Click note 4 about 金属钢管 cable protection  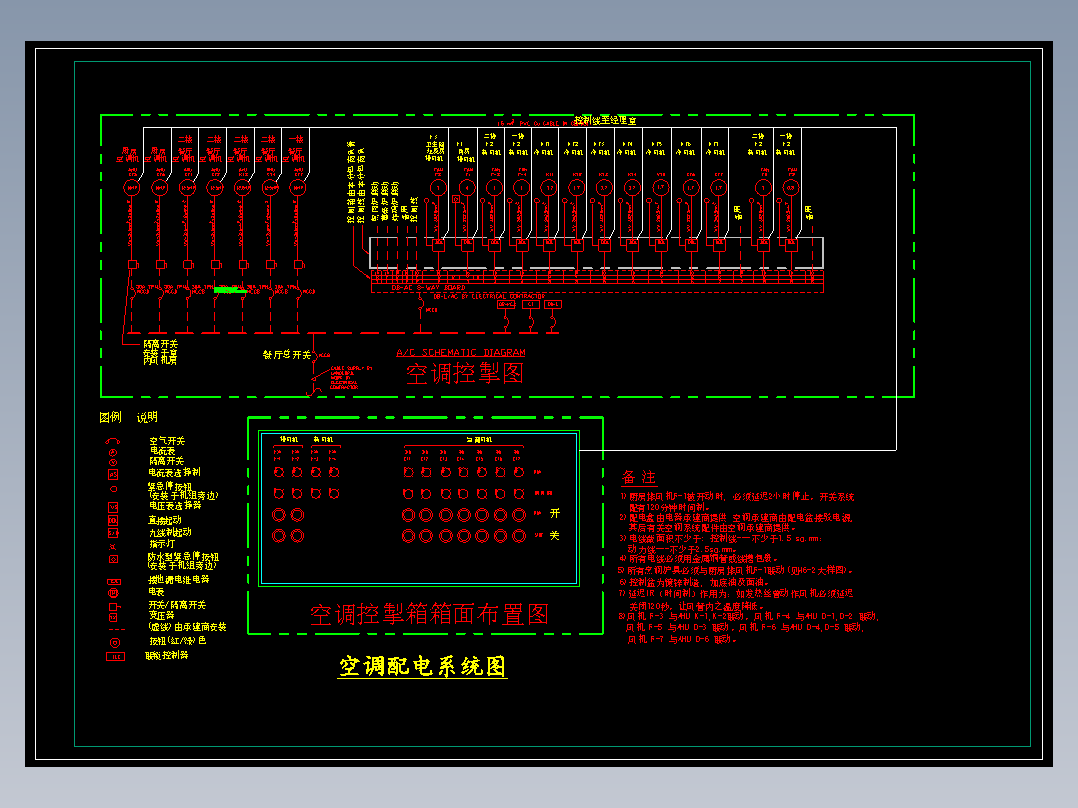pyautogui.click(x=697, y=558)
